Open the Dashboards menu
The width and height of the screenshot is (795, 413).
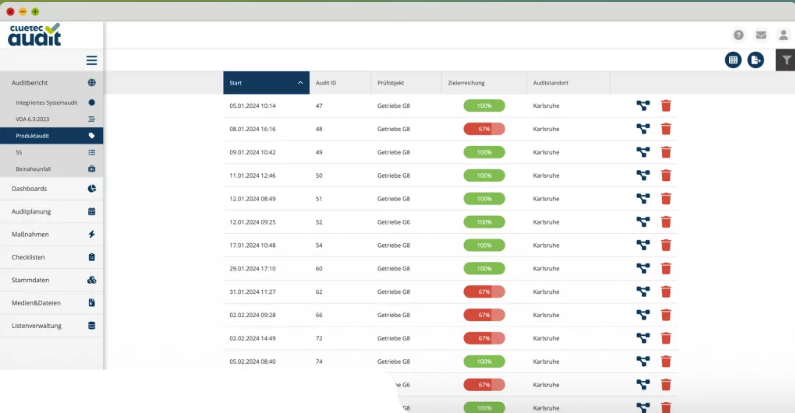(x=52, y=189)
